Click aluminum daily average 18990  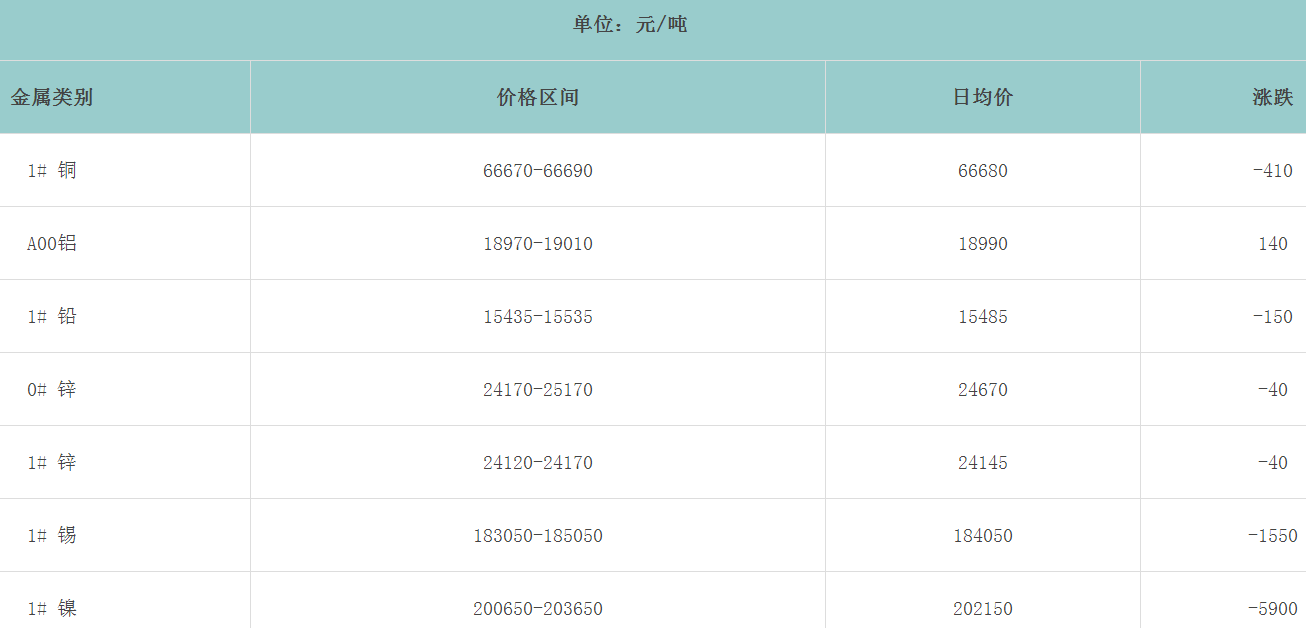point(982,244)
